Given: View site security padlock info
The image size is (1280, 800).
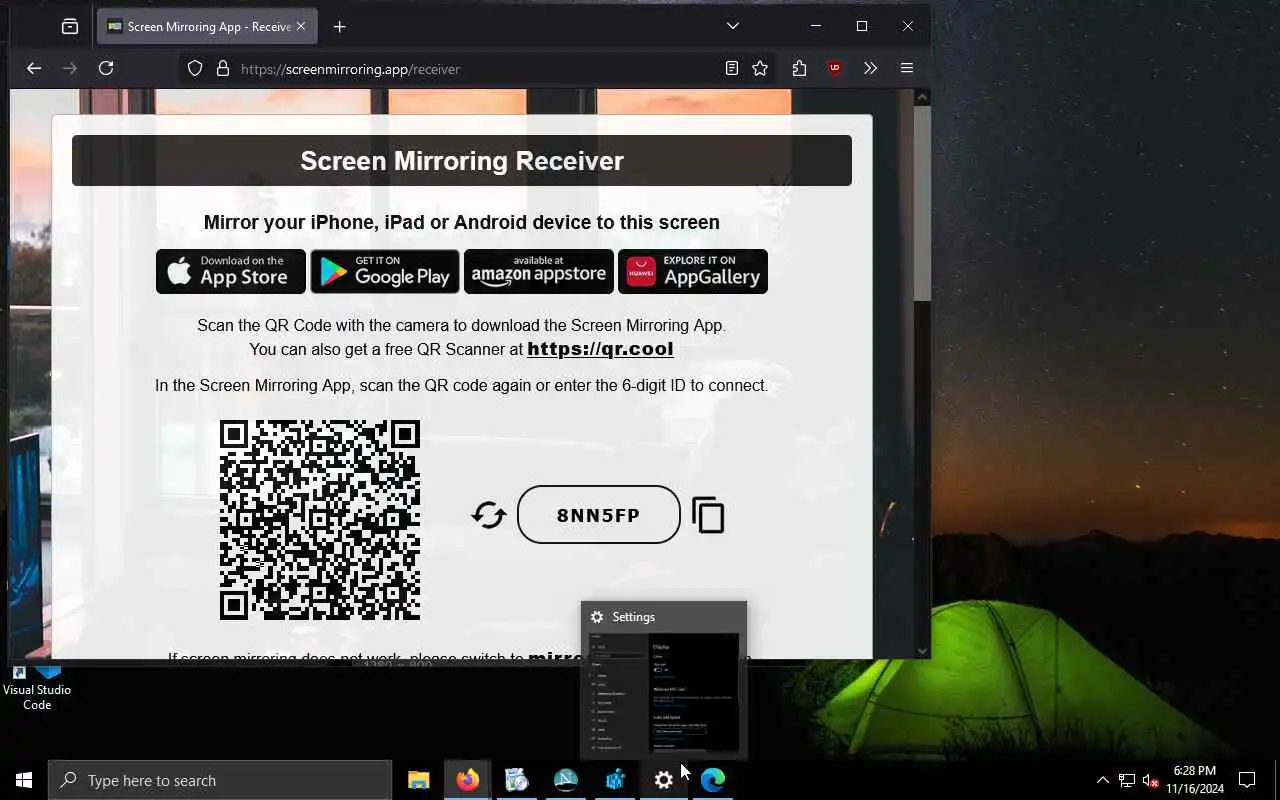Looking at the screenshot, I should (x=223, y=69).
